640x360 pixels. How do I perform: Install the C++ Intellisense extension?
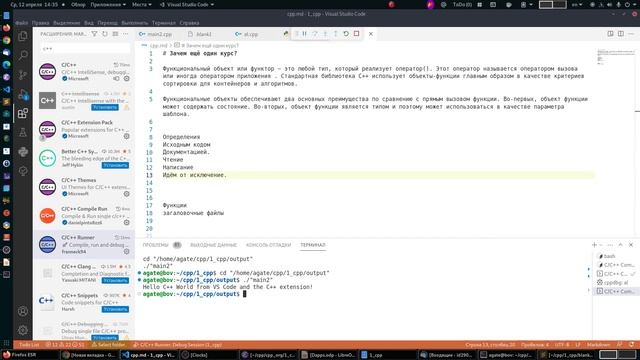105,107
